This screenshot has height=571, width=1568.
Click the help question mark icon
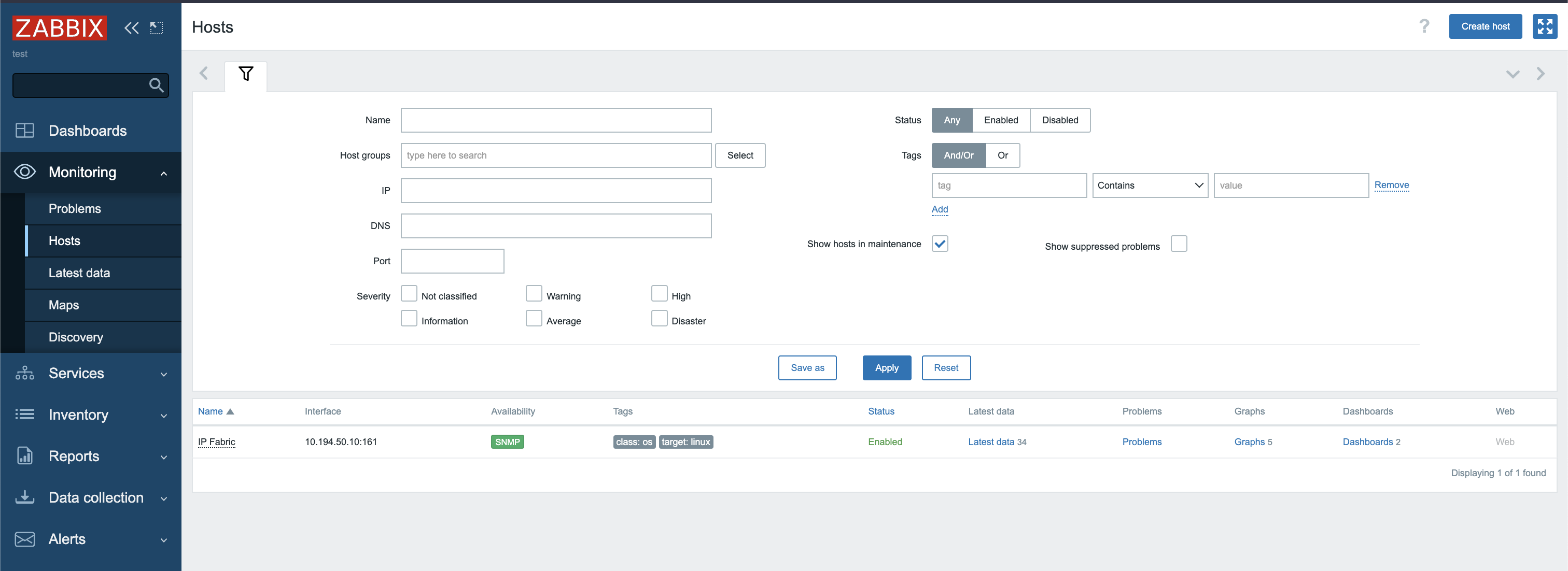point(1424,26)
